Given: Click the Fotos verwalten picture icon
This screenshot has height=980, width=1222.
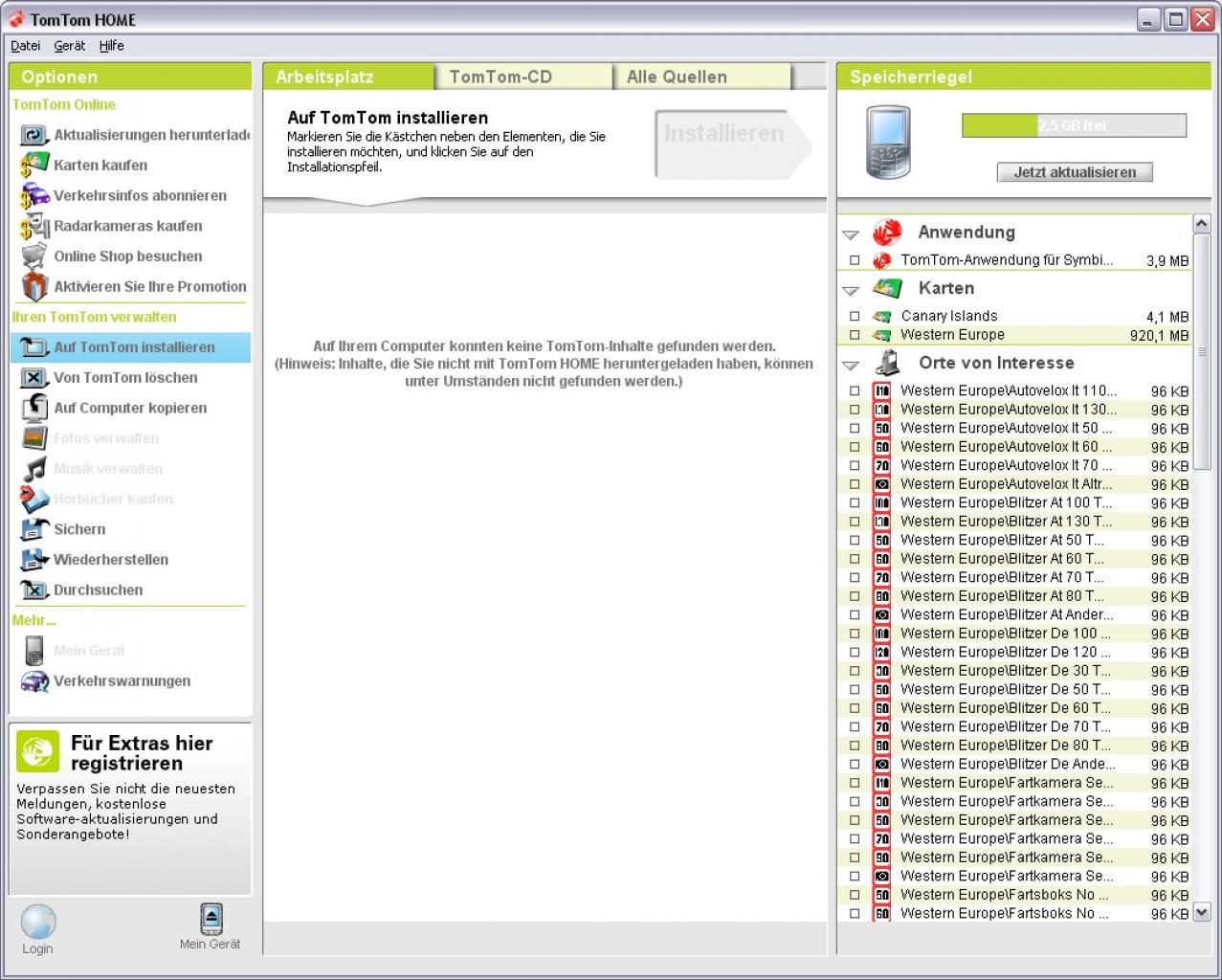Looking at the screenshot, I should 34,438.
